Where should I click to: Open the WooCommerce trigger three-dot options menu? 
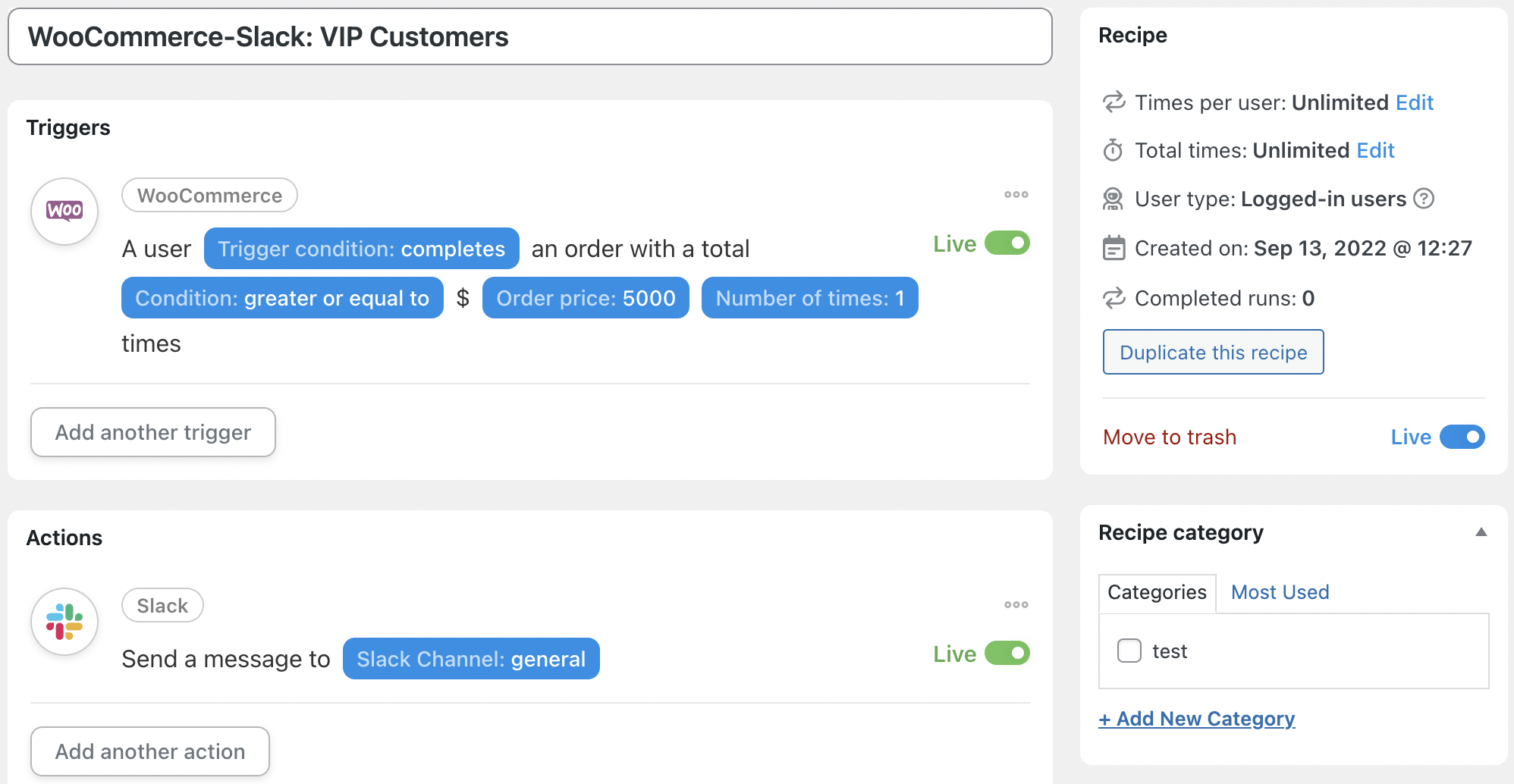click(1016, 195)
